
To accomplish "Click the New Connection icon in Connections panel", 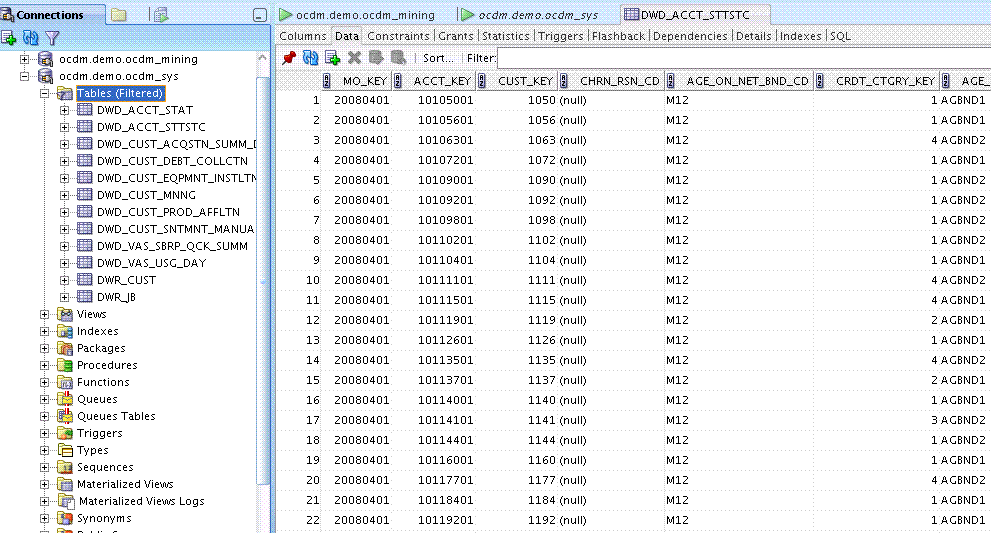I will pyautogui.click(x=9, y=37).
